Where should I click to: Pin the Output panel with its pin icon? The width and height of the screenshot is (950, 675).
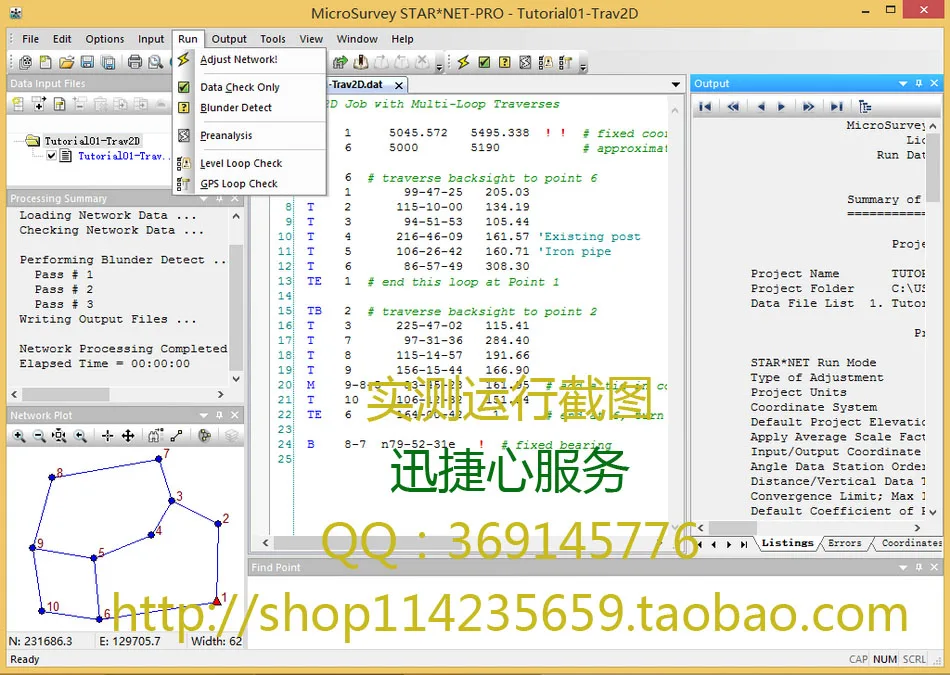[918, 83]
